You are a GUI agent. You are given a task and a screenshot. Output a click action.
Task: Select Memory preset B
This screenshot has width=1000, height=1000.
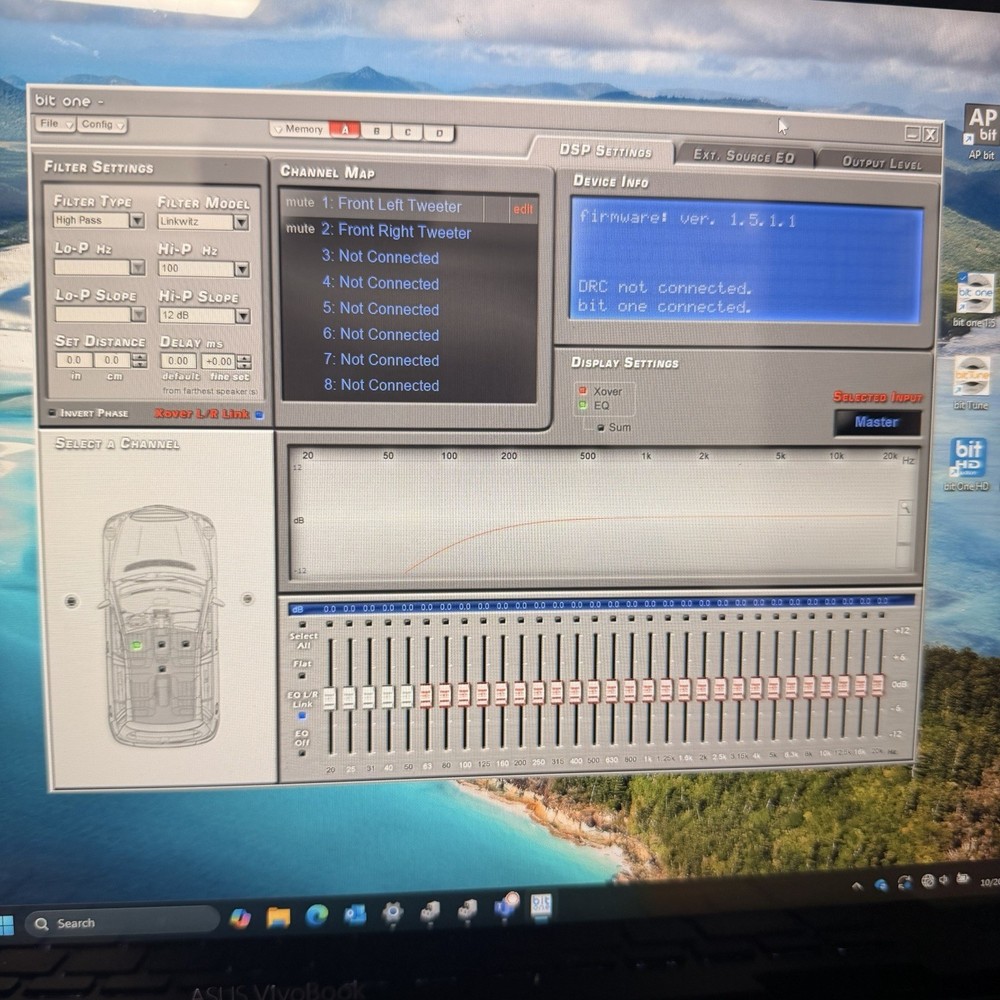[377, 132]
